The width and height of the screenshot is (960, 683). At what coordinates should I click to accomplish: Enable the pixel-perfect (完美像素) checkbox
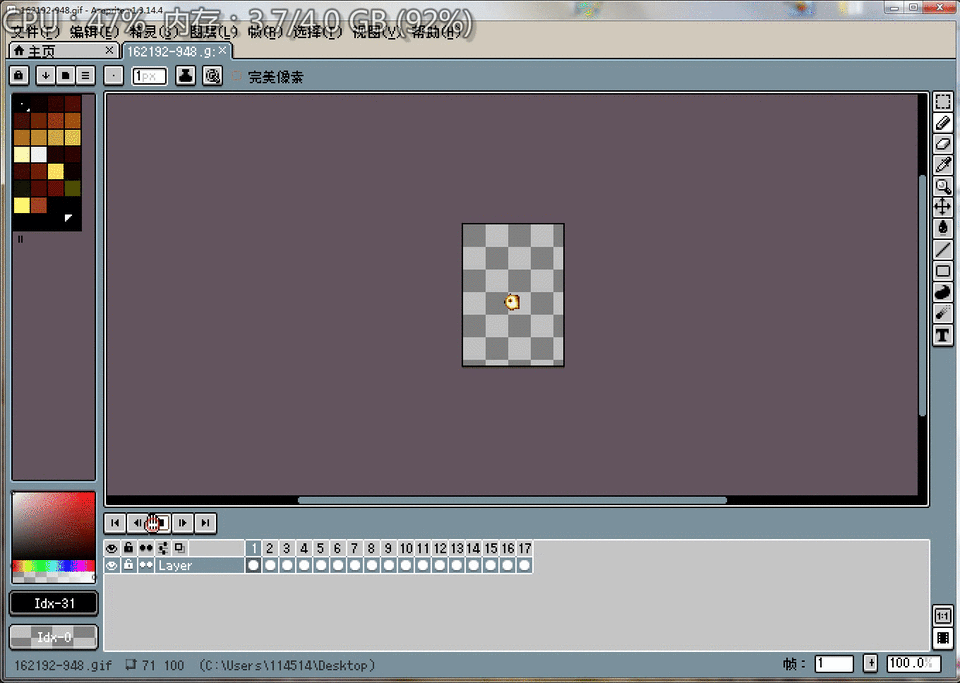tap(236, 76)
